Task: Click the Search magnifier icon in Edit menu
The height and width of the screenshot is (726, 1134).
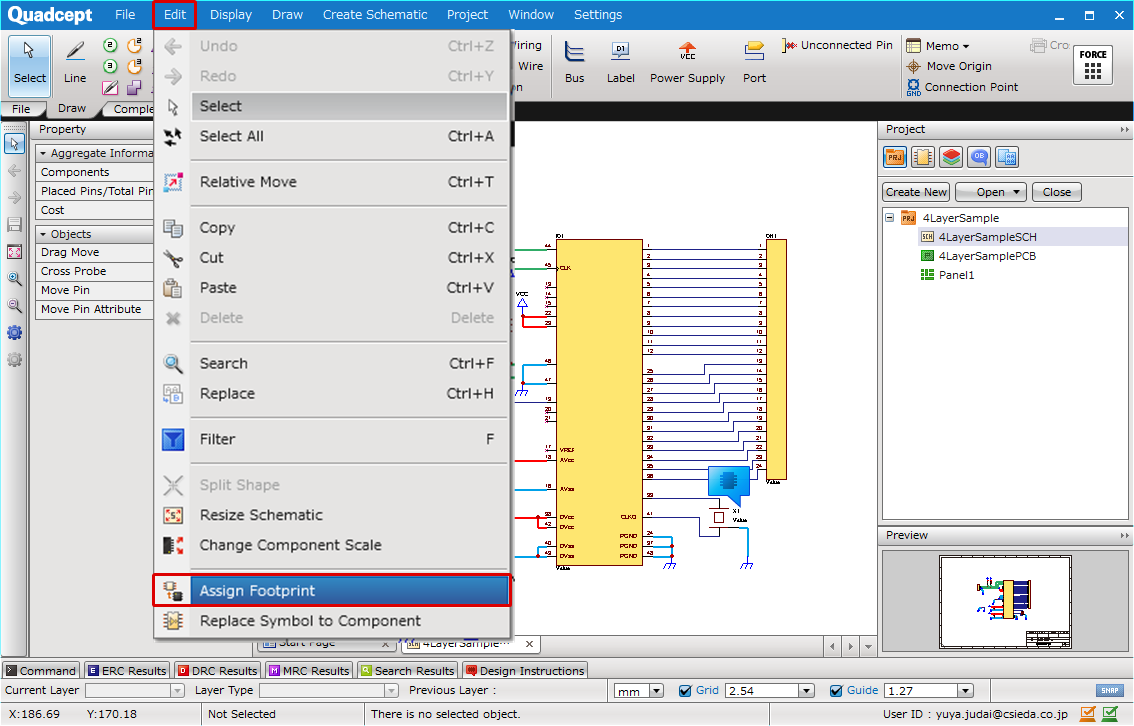Action: 173,363
